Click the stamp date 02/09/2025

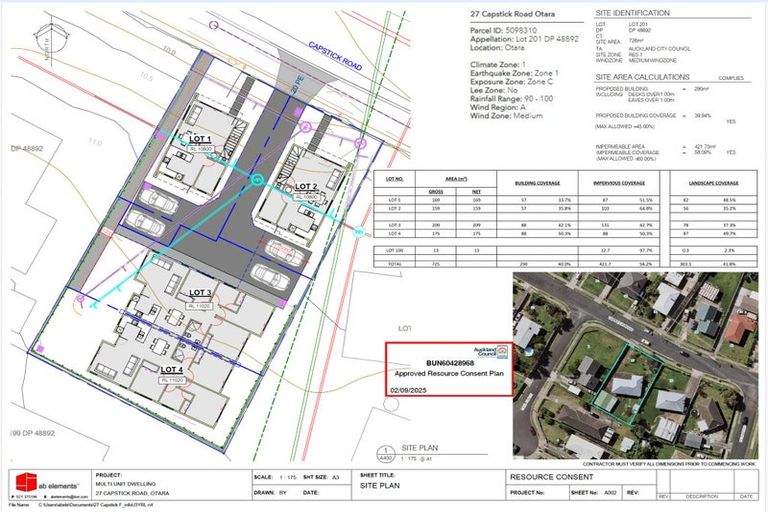408,390
